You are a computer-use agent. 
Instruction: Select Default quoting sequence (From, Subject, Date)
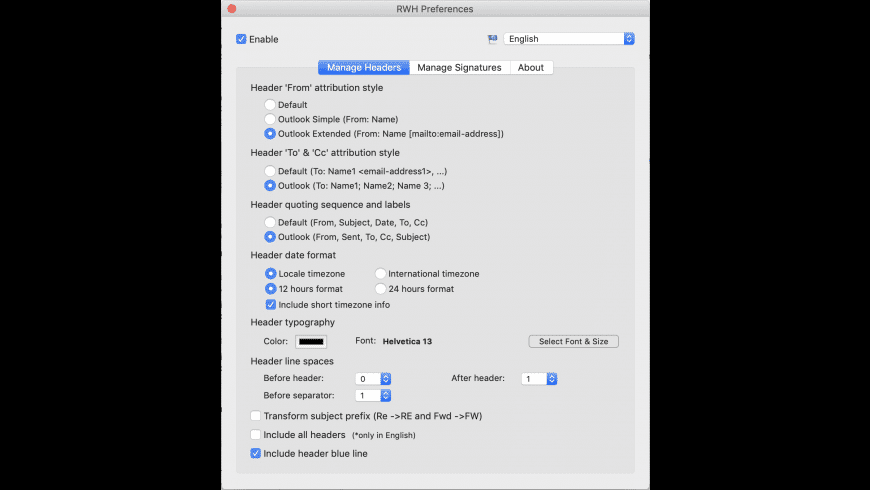point(270,222)
